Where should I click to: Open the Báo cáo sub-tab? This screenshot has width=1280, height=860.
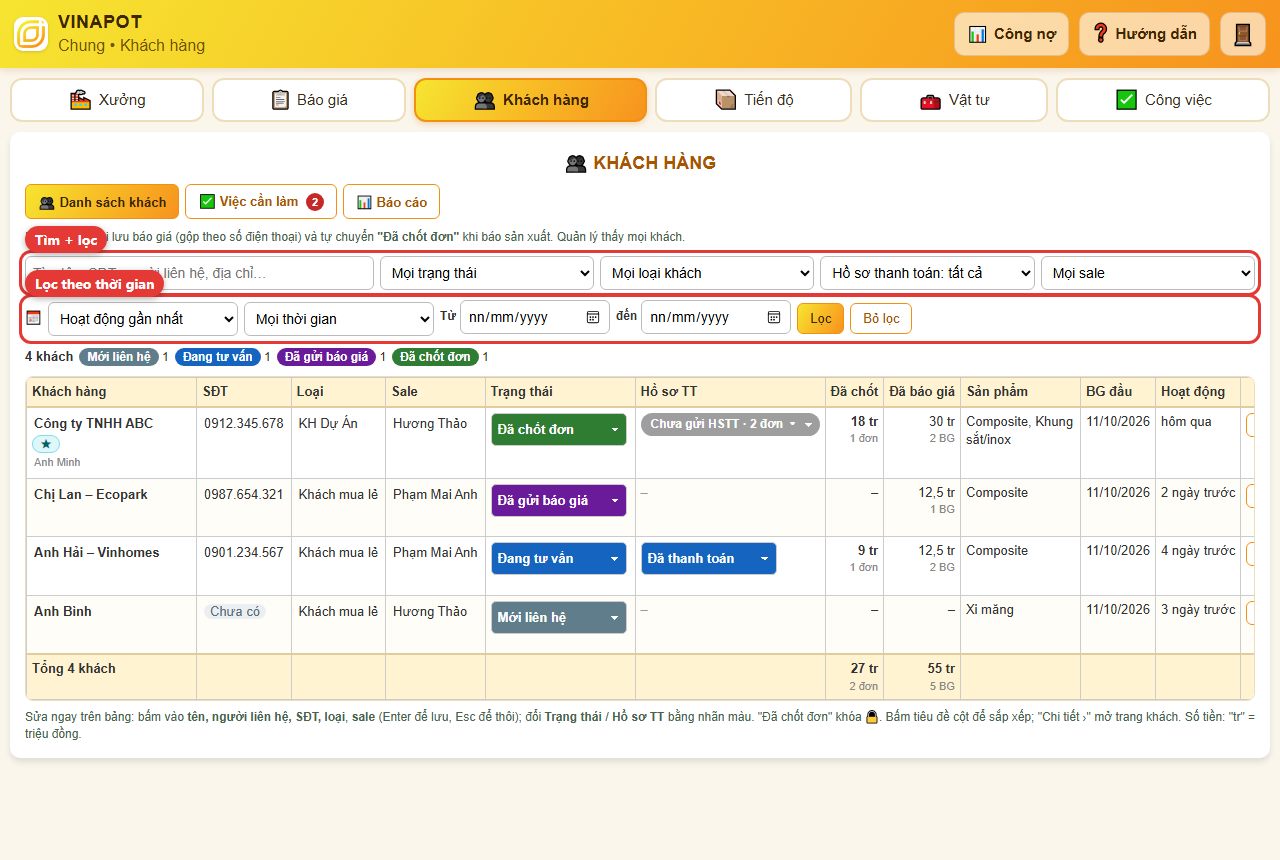point(391,202)
